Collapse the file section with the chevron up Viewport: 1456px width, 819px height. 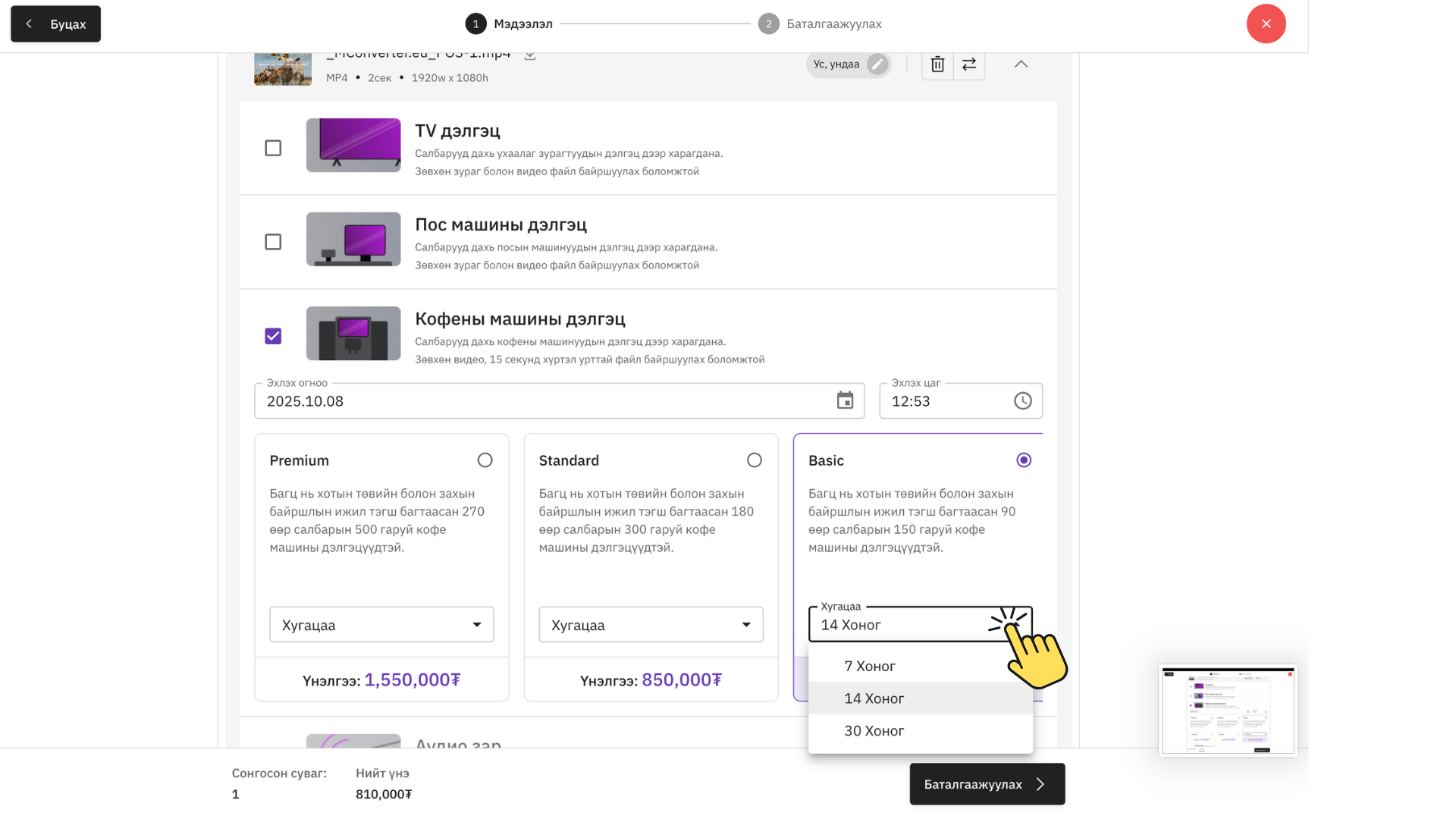[x=1021, y=64]
